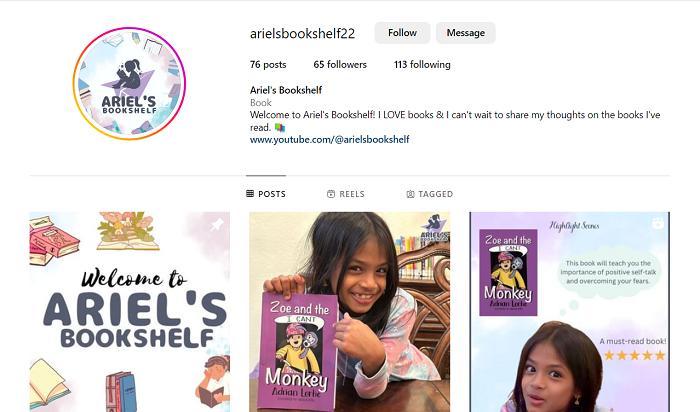700x412 pixels.
Task: View the 113 following list
Action: [x=422, y=65]
